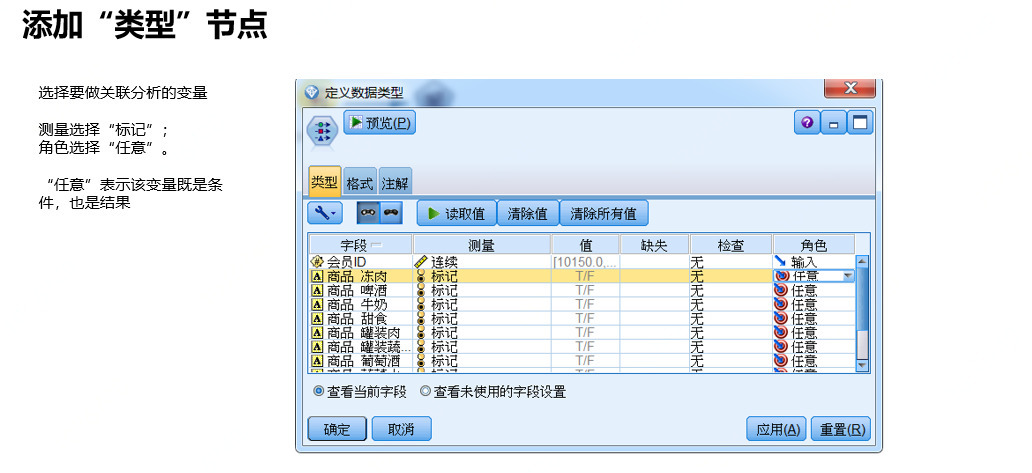Click the 标记 flag icon for 商品_罐装肉

[421, 333]
